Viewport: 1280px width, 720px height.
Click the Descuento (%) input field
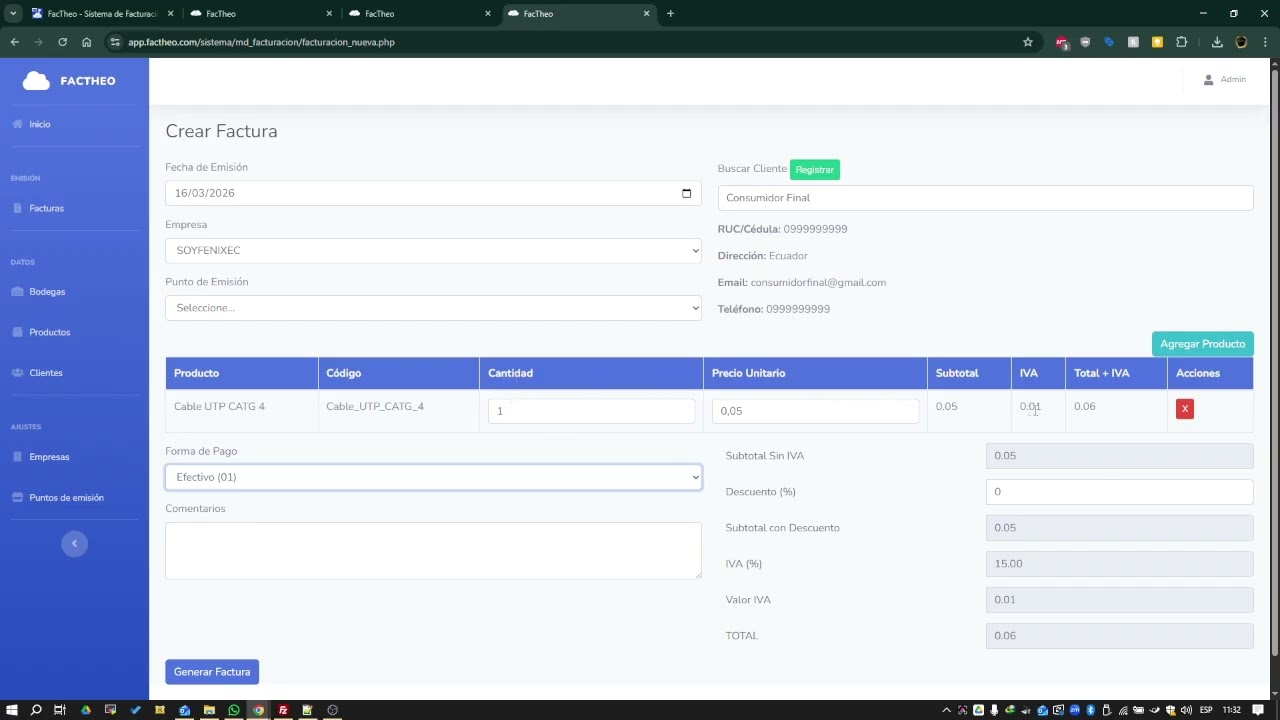pos(1119,492)
